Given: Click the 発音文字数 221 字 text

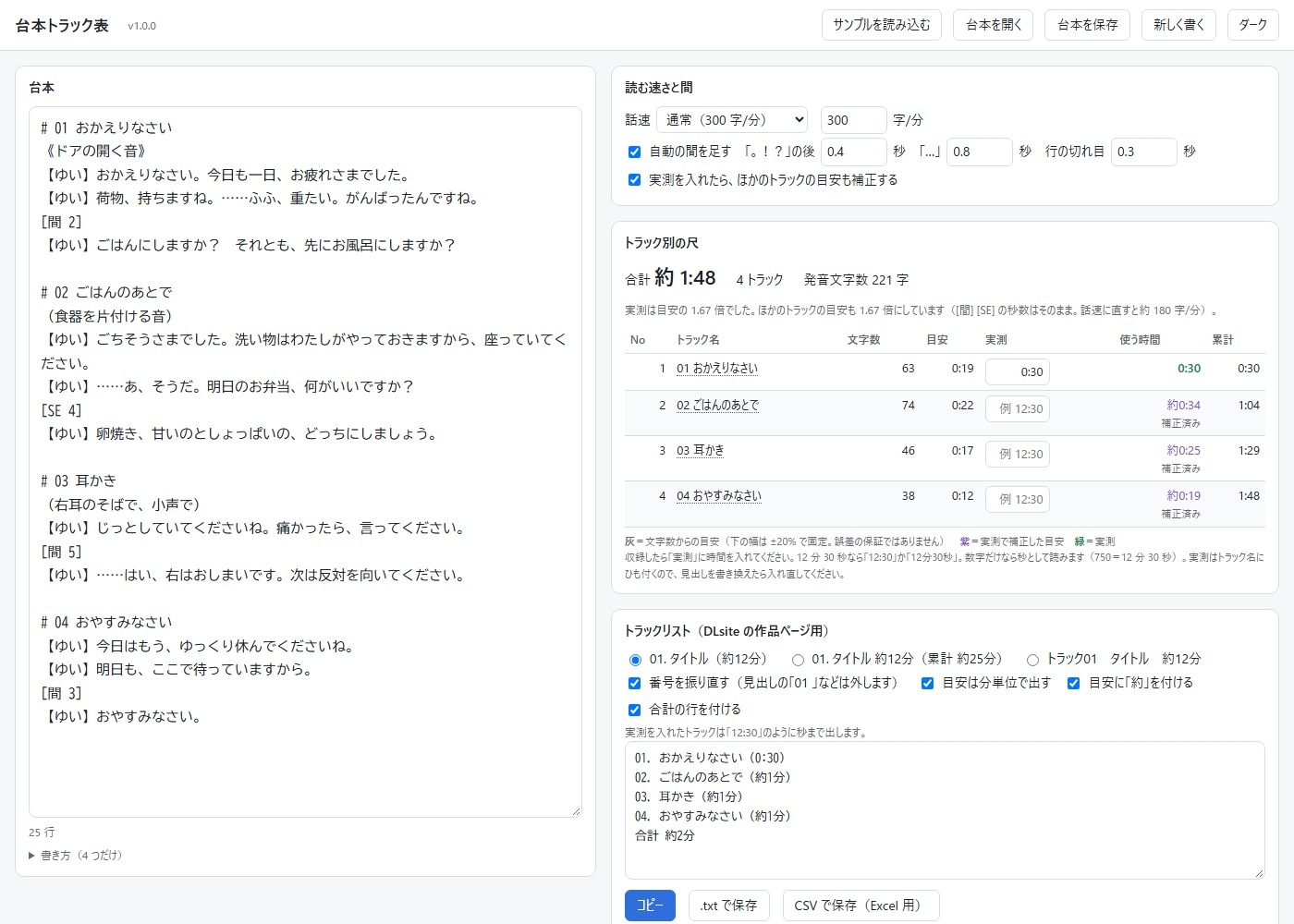Looking at the screenshot, I should [856, 279].
